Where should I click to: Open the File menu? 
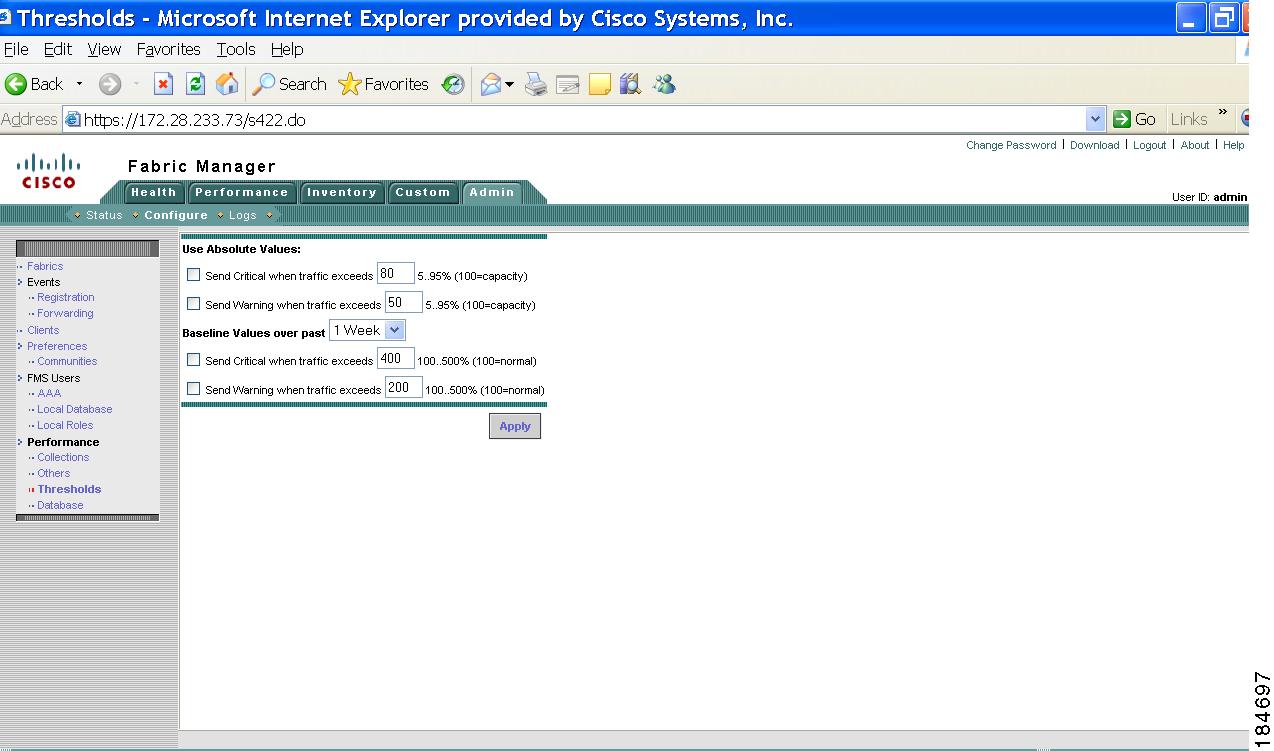tap(17, 49)
